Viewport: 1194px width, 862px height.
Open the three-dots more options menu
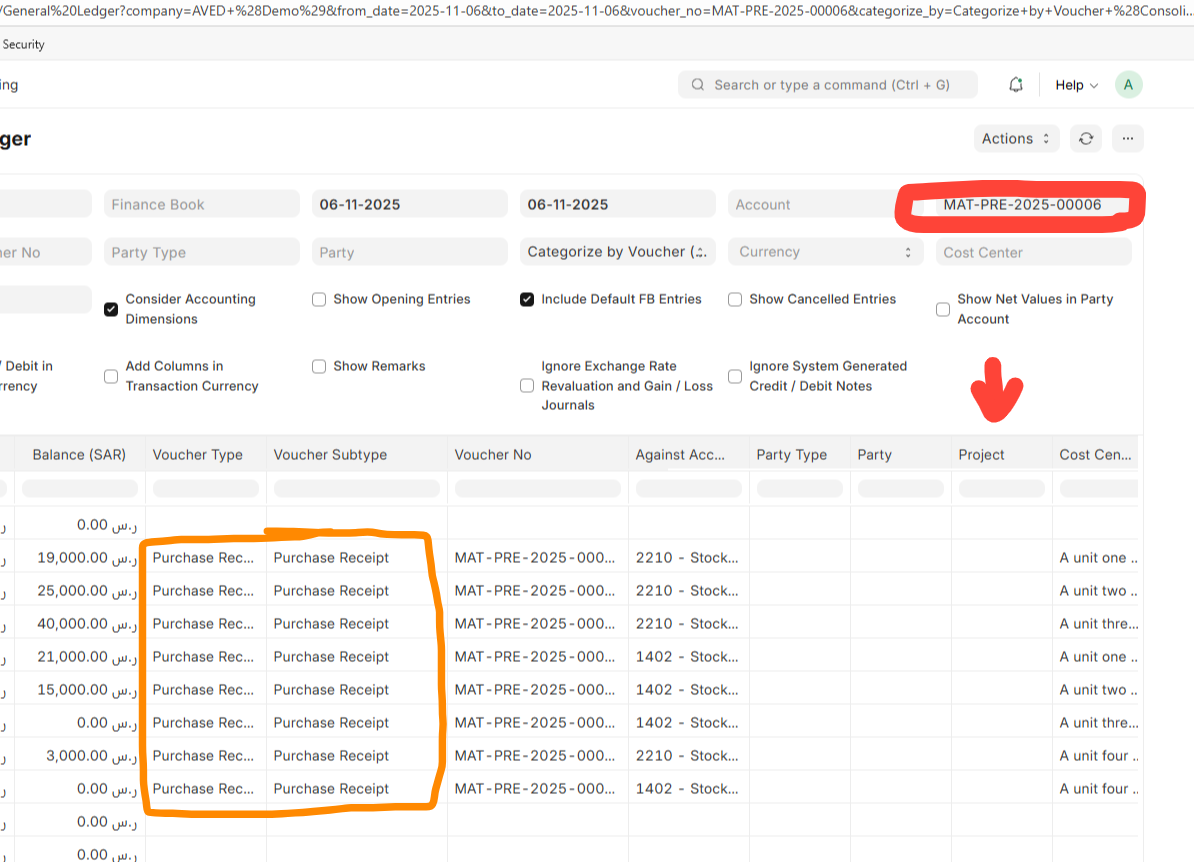pos(1127,139)
